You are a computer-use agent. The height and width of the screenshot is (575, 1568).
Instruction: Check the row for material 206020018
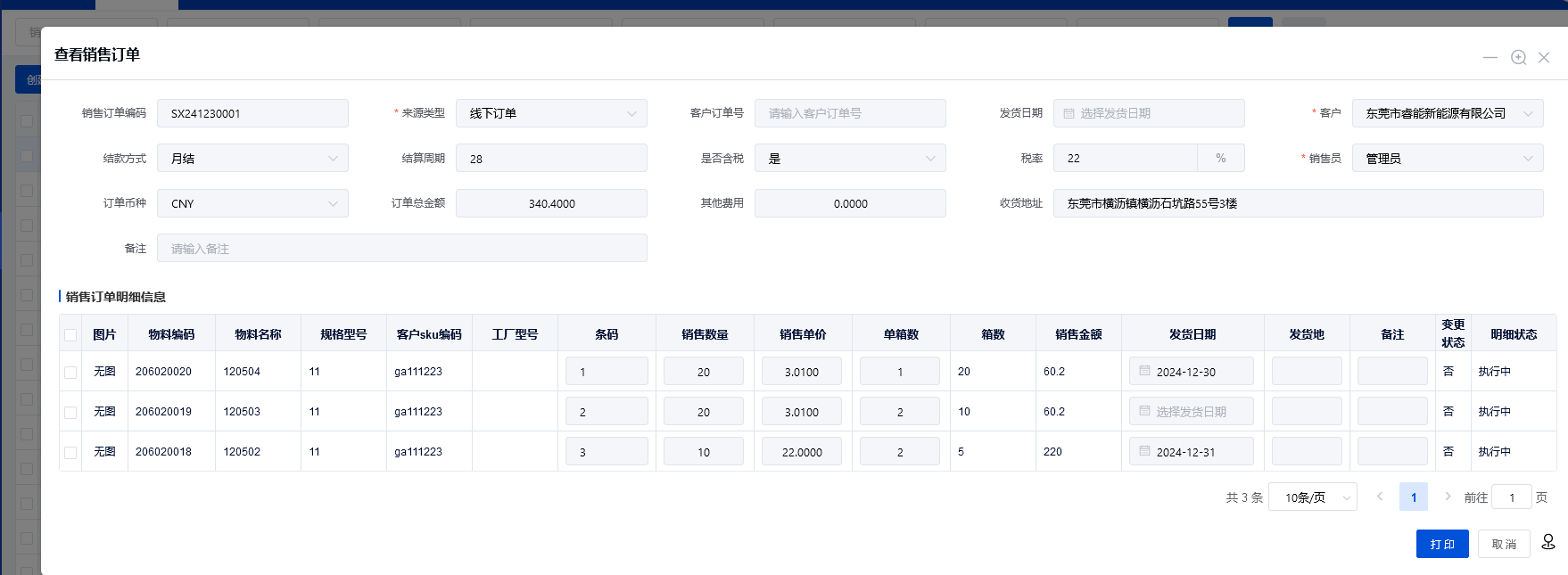70,453
